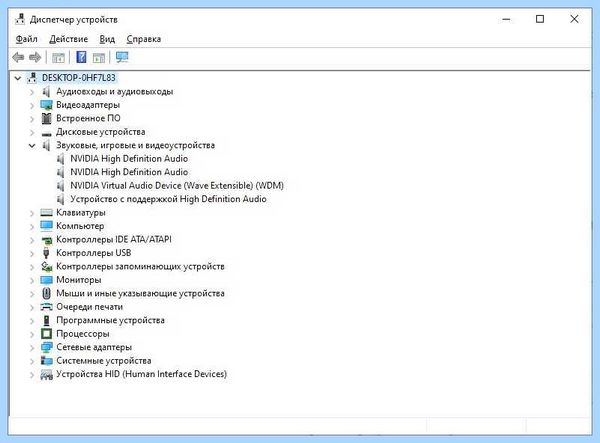This screenshot has height=443, width=600.
Task: Click the icon of Контроллеры запоминающих устройств
Action: pos(46,266)
